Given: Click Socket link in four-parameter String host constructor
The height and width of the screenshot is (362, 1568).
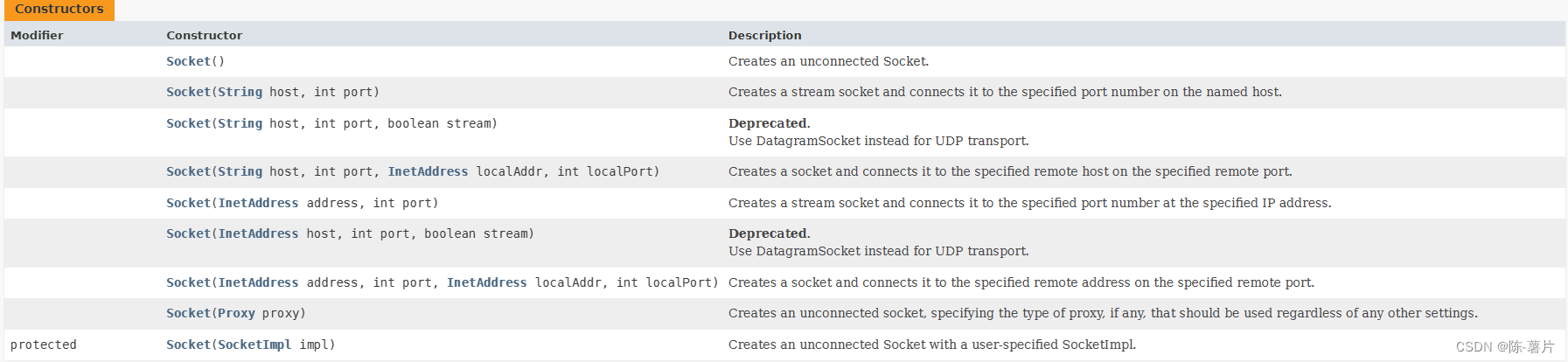Looking at the screenshot, I should [188, 171].
